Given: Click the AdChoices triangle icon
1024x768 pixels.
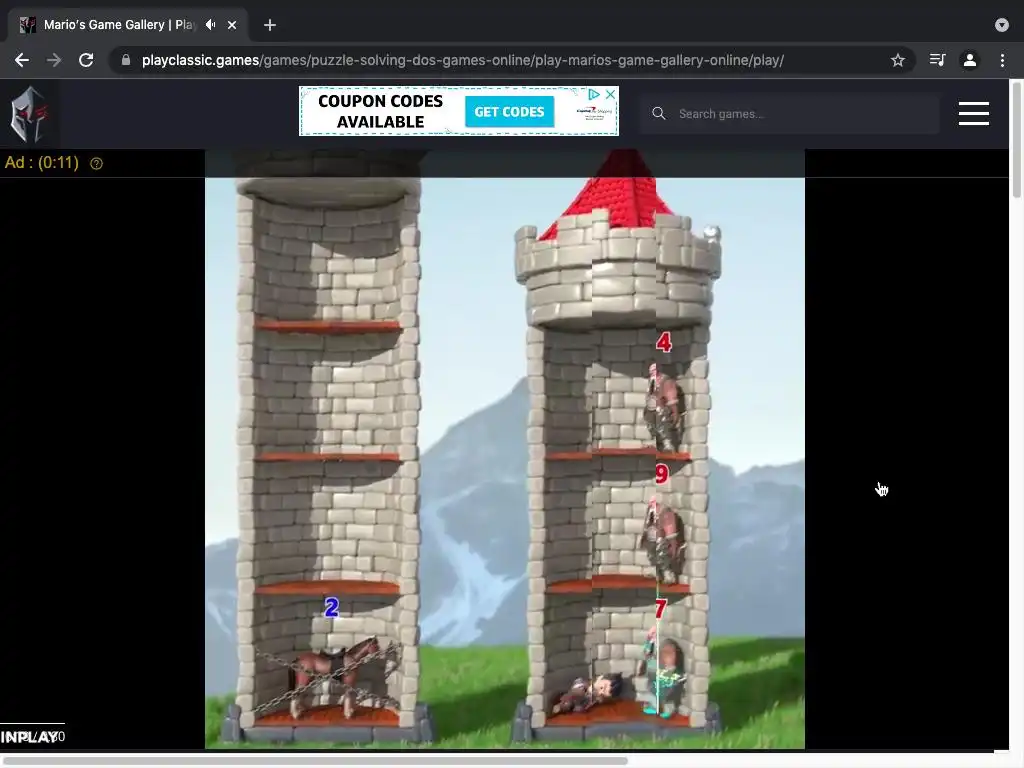Looking at the screenshot, I should 594,94.
